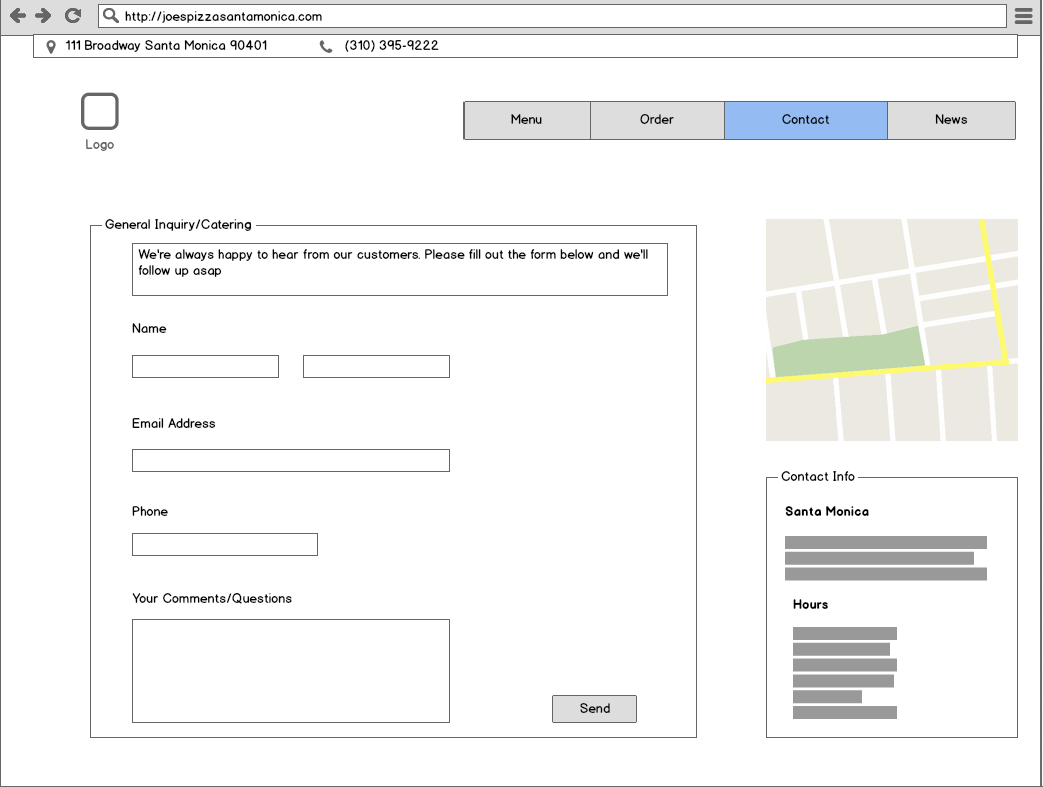
Task: Select the highlighted Contact tab
Action: (x=805, y=120)
